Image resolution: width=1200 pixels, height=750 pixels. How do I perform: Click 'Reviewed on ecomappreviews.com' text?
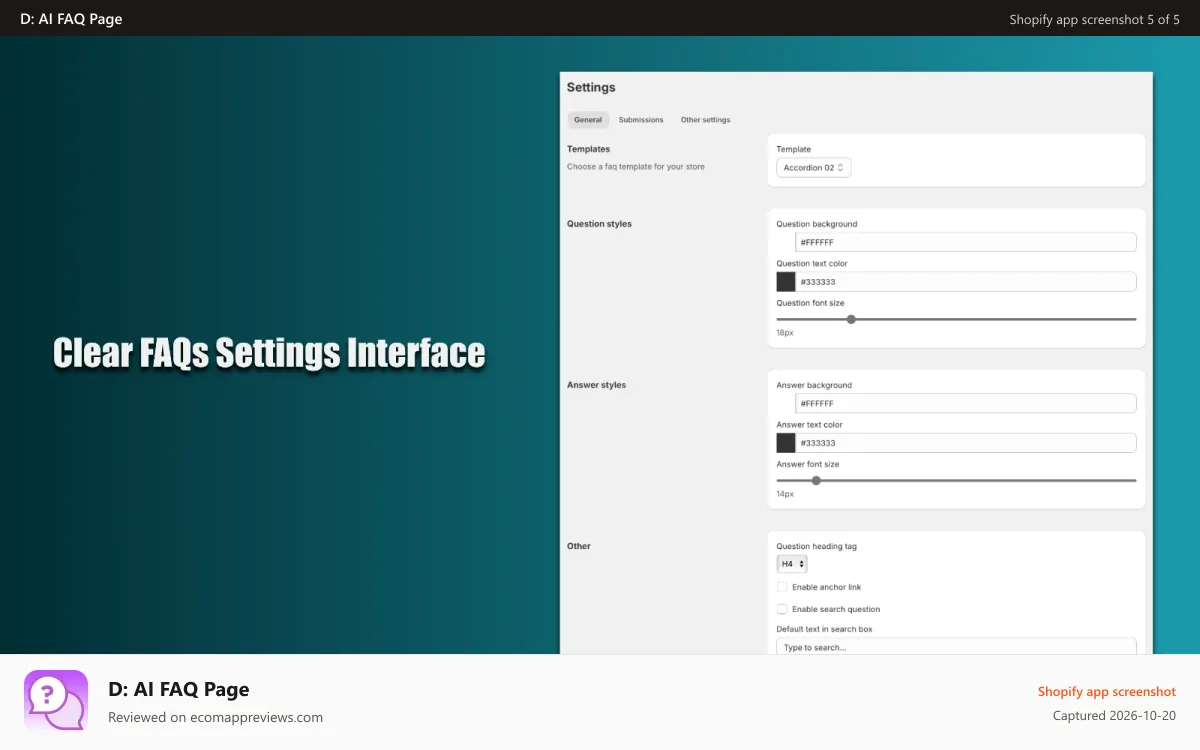215,717
